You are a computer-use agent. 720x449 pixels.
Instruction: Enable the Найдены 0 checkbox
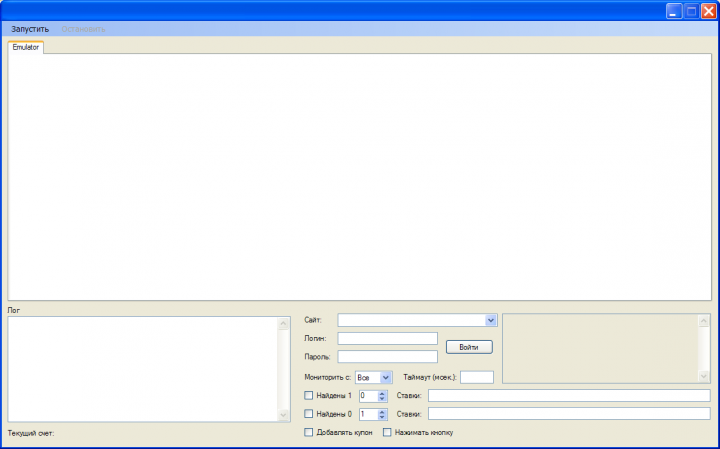309,414
